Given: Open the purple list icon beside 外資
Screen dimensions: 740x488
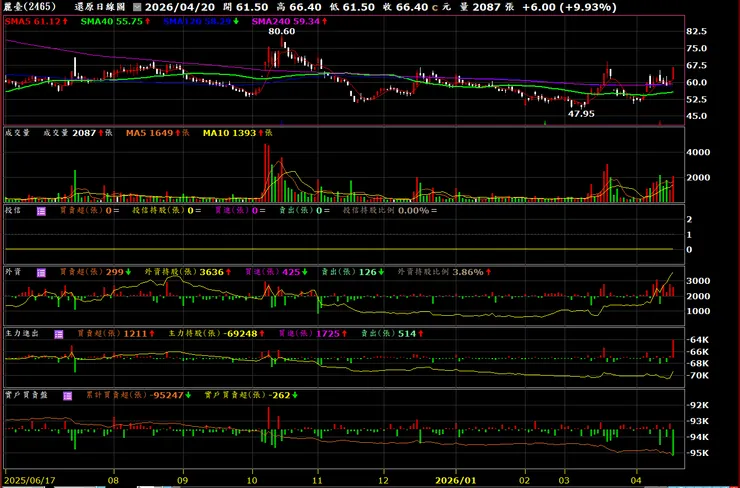Looking at the screenshot, I should pyautogui.click(x=41, y=272).
